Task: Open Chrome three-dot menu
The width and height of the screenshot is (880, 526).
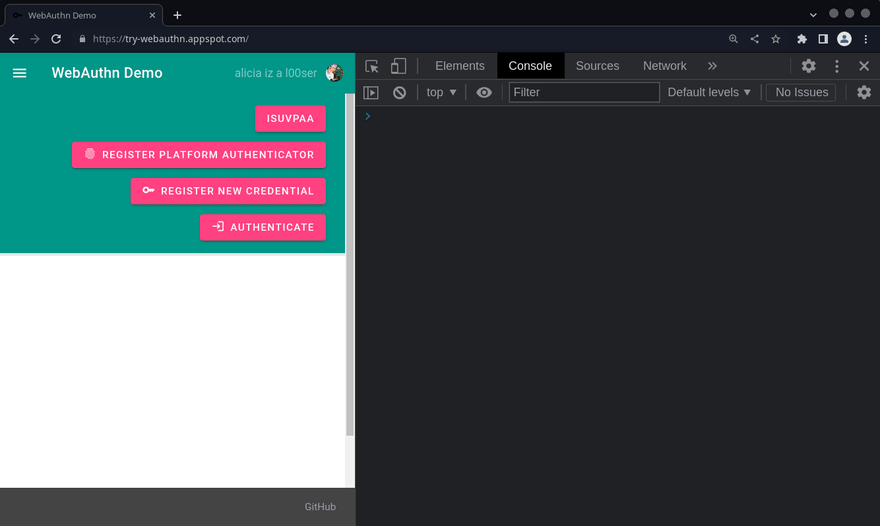Action: [865, 39]
